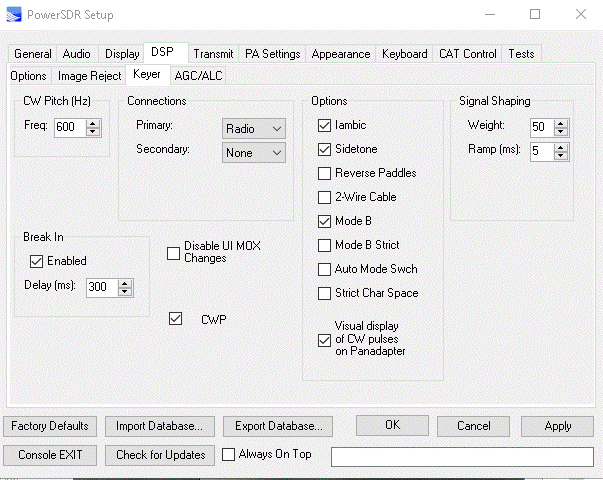Click the Break In Delay field
Screen dimensions: 603x480
tap(102, 287)
